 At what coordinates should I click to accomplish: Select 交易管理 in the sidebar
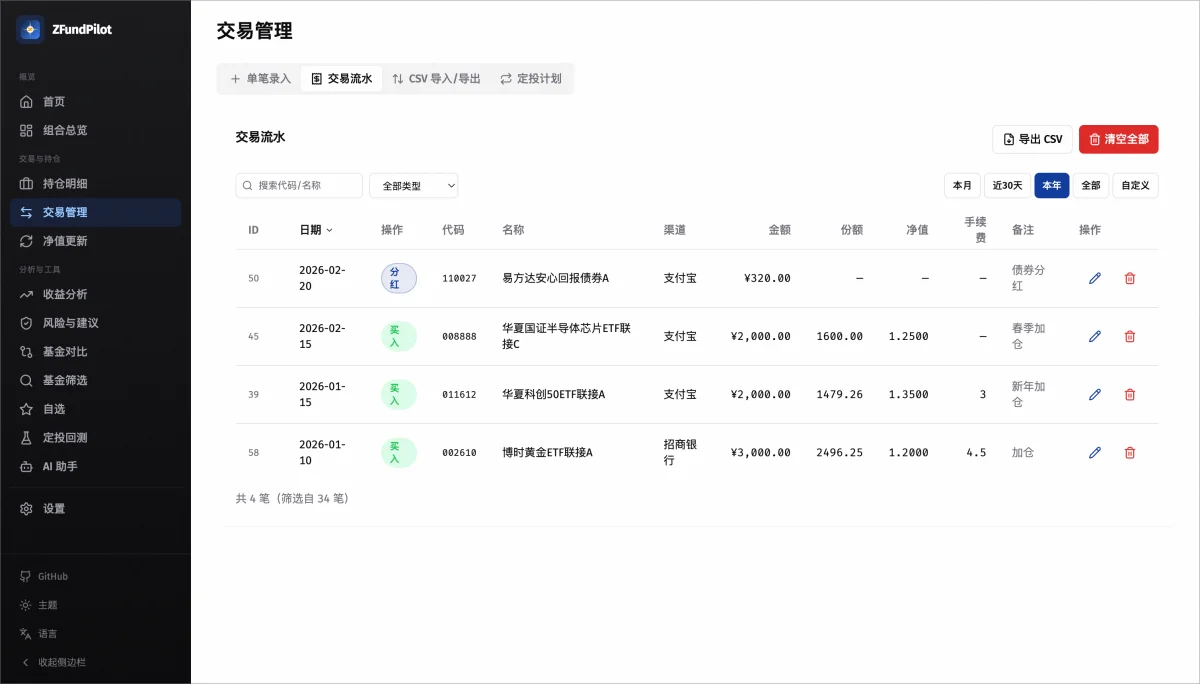coord(95,212)
